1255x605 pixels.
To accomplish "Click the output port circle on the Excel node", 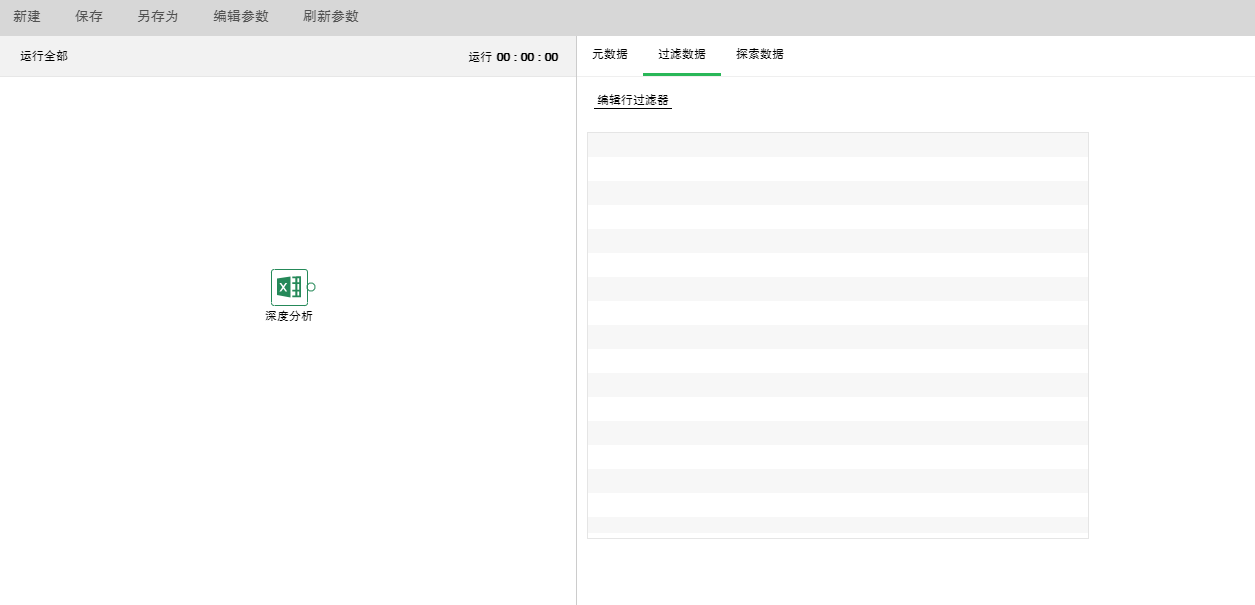I will click(x=312, y=287).
